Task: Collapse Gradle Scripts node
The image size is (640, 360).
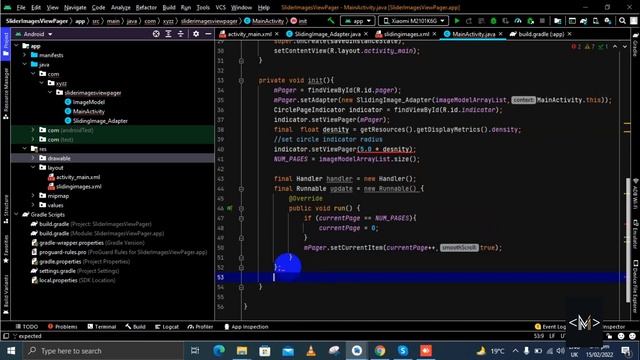Action: pyautogui.click(x=16, y=215)
